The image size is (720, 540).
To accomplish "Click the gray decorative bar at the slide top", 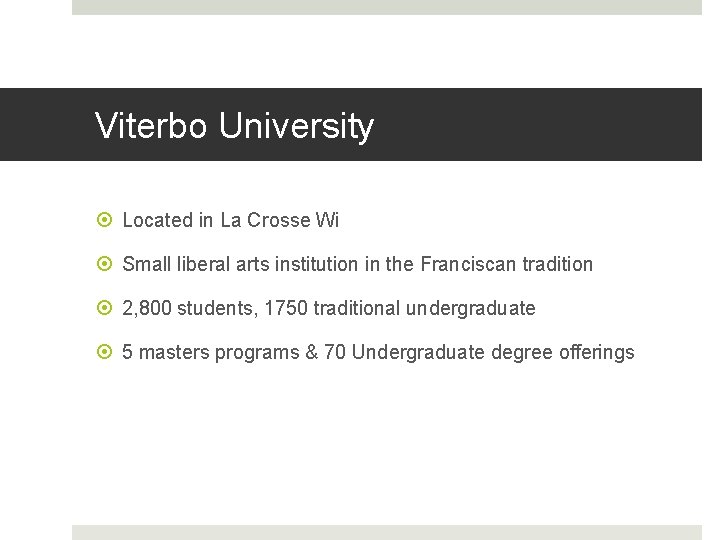I will click(x=387, y=7).
